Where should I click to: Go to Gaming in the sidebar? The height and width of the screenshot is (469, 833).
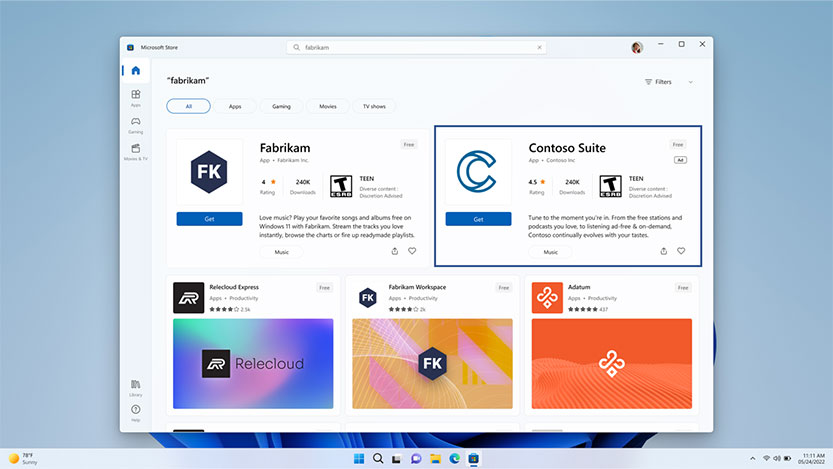click(x=135, y=124)
